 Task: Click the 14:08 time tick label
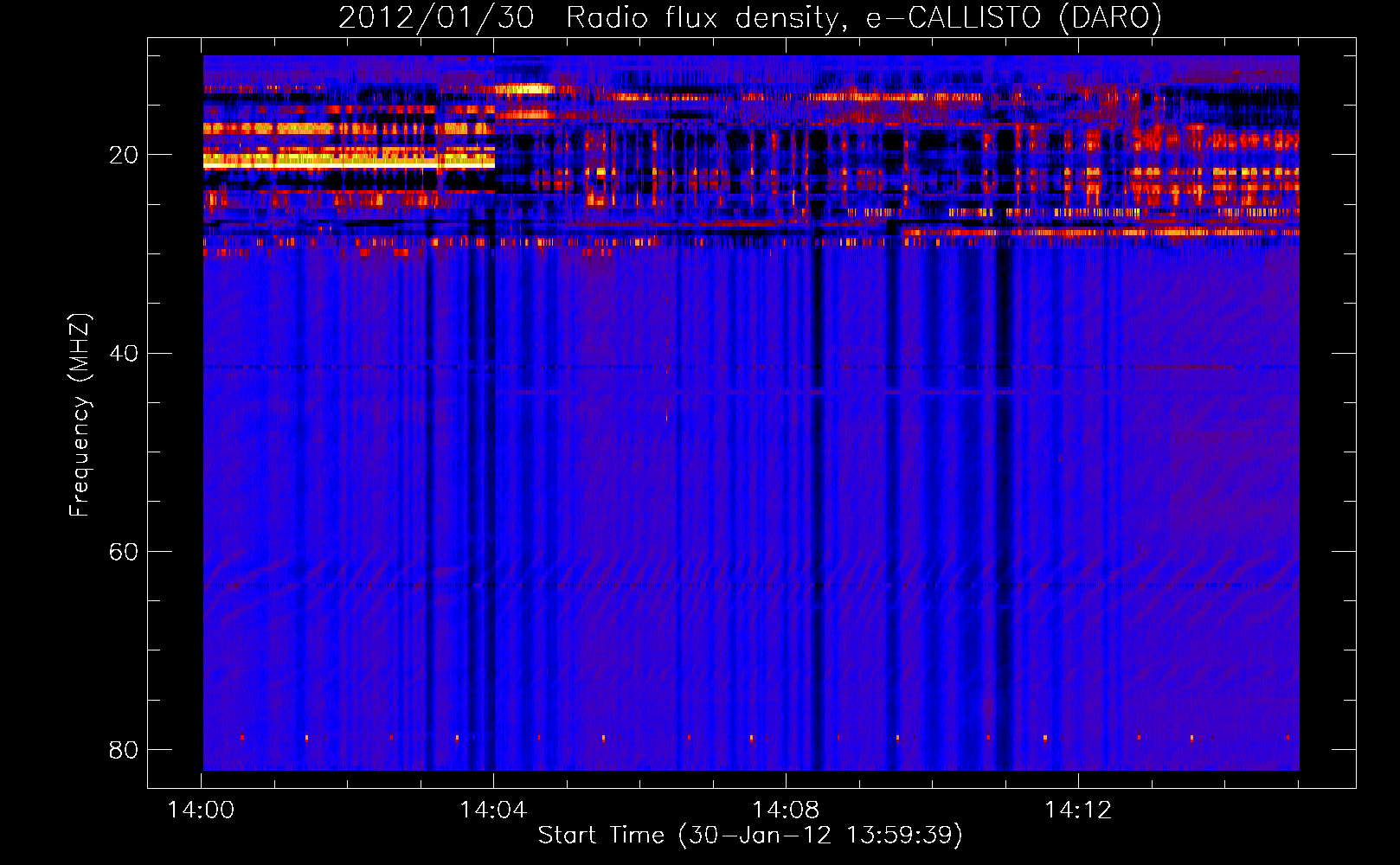(786, 811)
